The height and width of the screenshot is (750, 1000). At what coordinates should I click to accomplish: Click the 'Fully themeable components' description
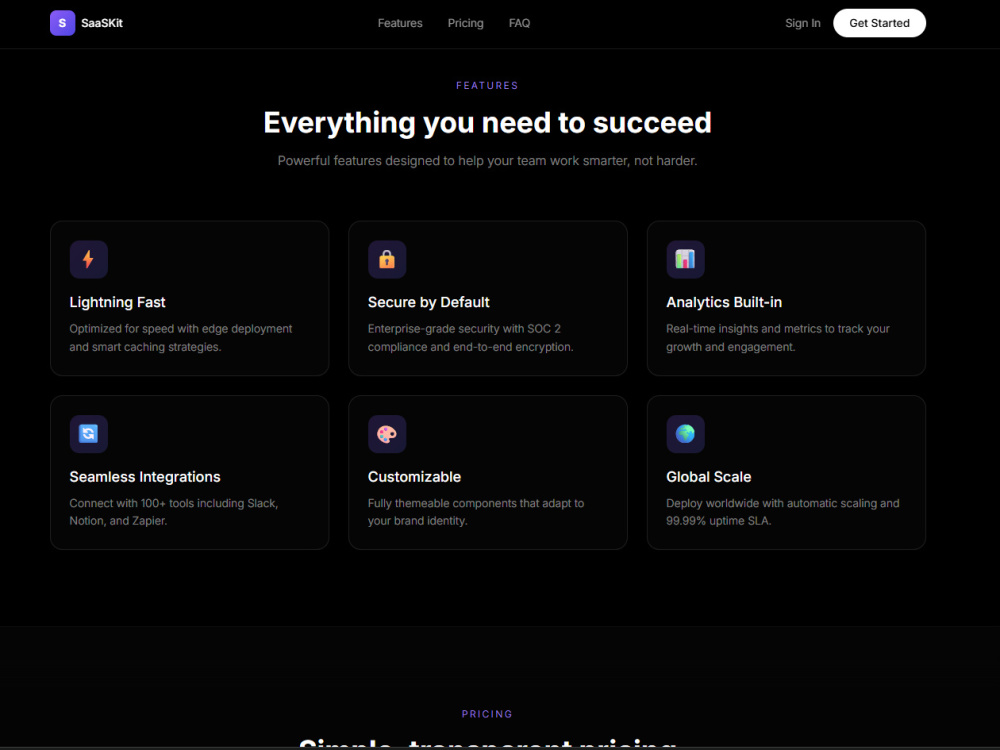(x=476, y=511)
